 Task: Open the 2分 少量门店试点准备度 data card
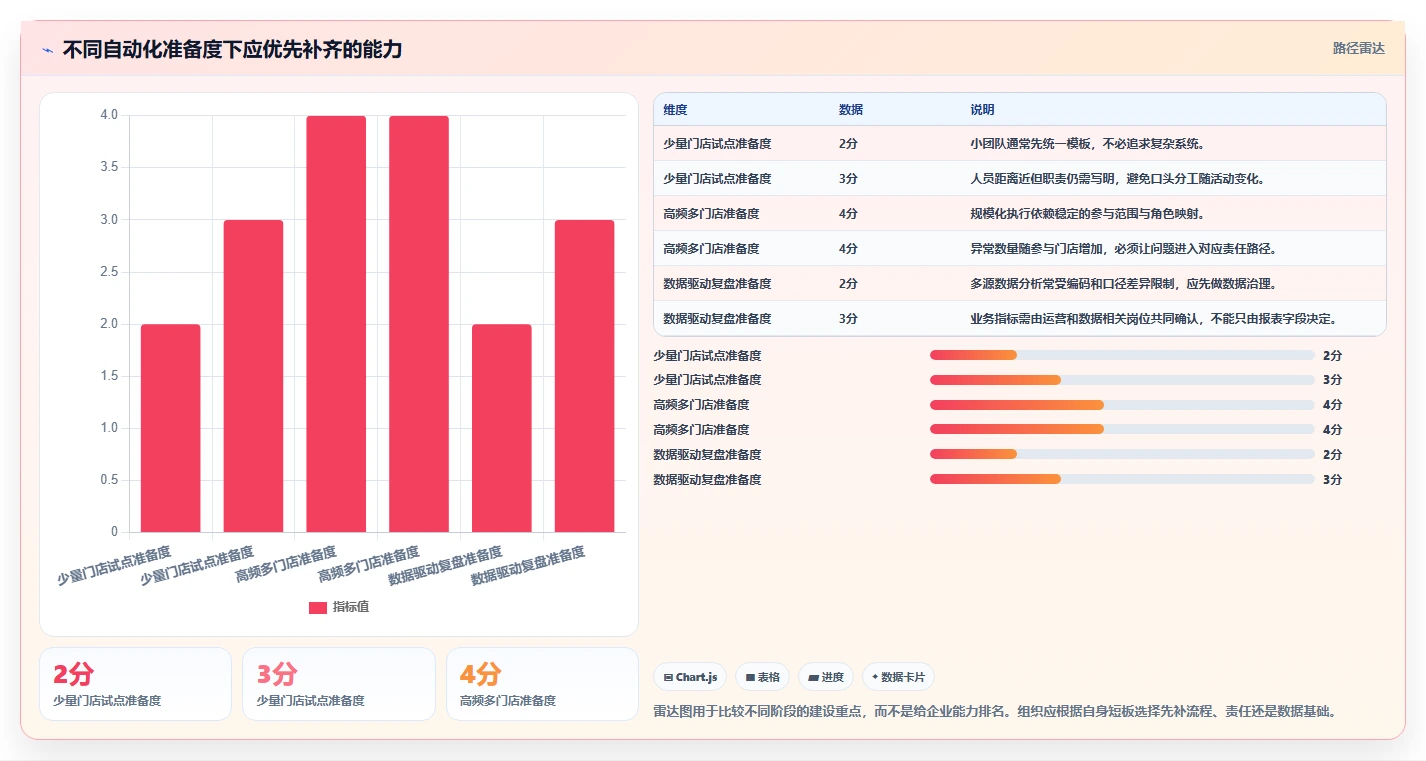click(135, 684)
